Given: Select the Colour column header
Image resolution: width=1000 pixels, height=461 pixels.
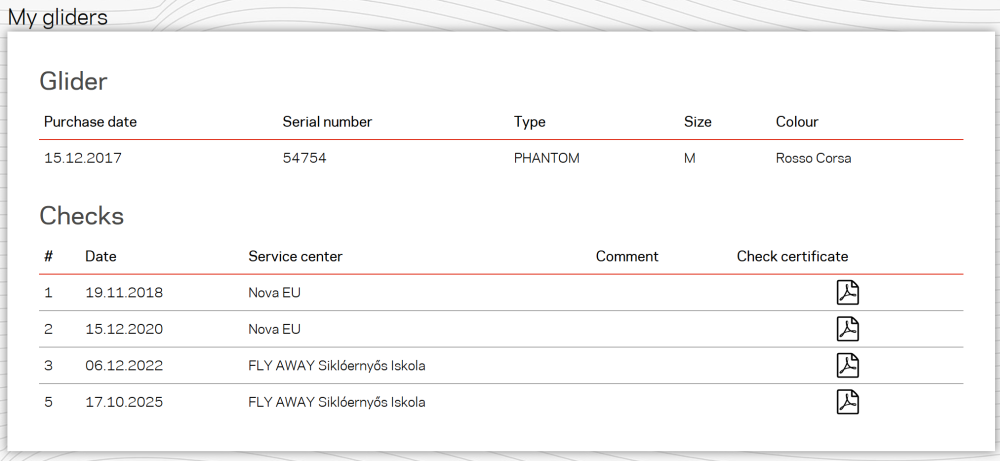Looking at the screenshot, I should tap(797, 122).
